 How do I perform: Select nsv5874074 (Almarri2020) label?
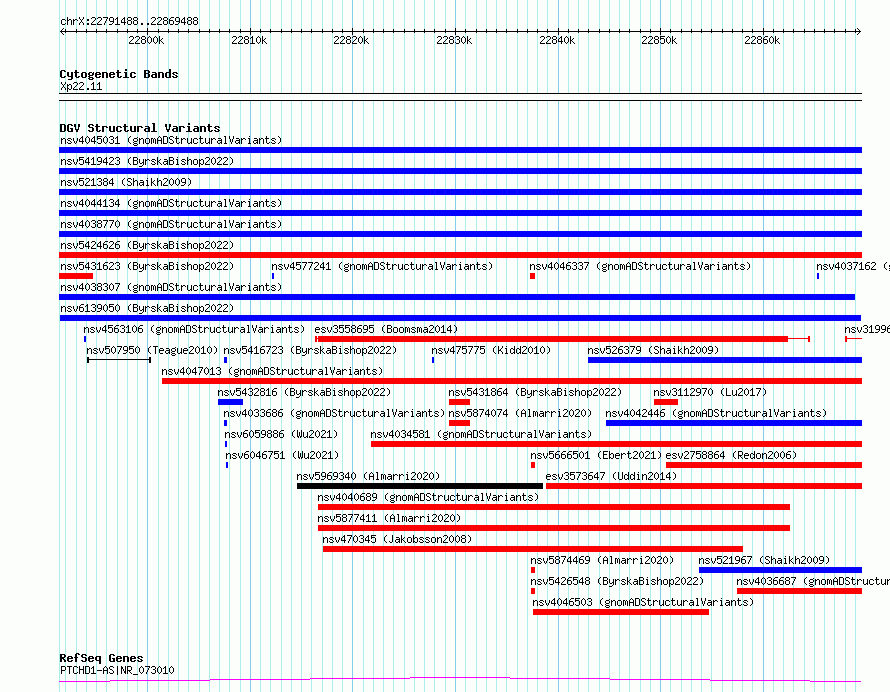(x=520, y=413)
